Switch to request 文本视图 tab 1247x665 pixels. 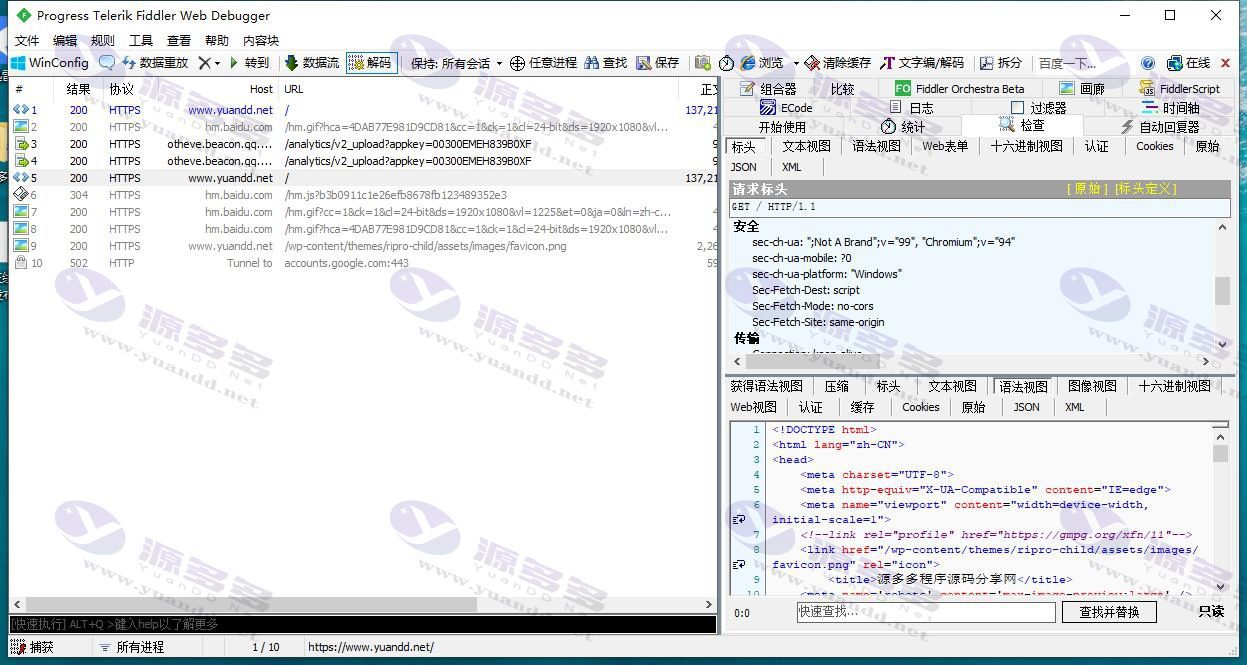click(806, 146)
